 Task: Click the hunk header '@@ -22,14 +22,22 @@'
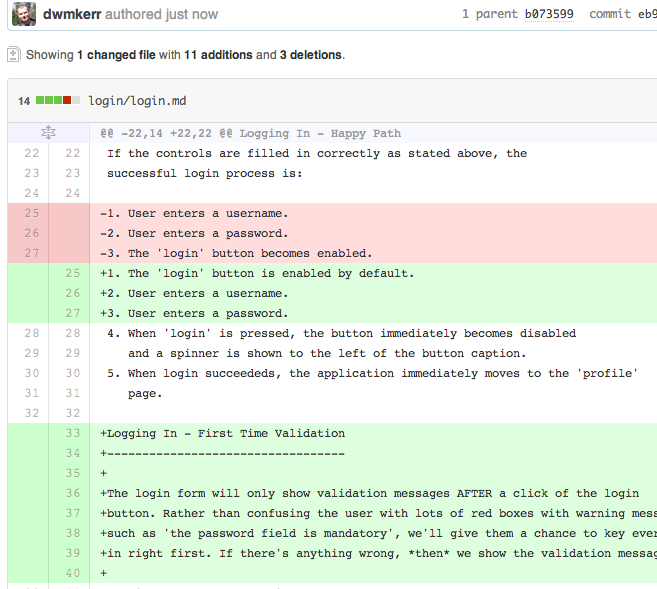pos(167,133)
